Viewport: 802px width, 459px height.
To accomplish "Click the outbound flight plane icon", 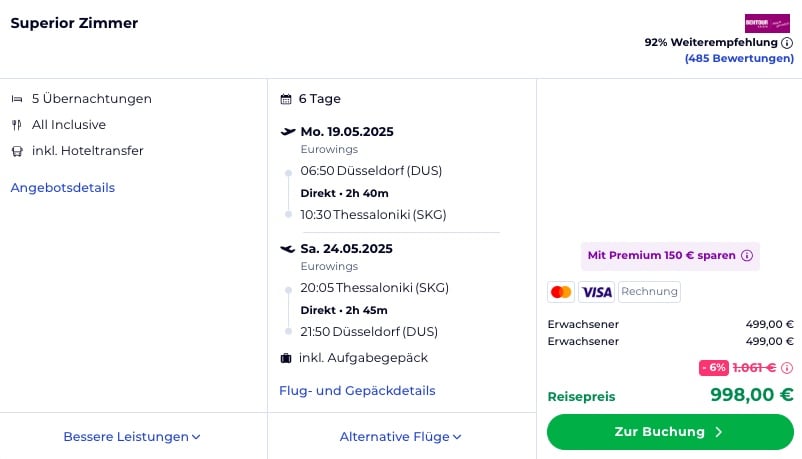I will (x=288, y=132).
